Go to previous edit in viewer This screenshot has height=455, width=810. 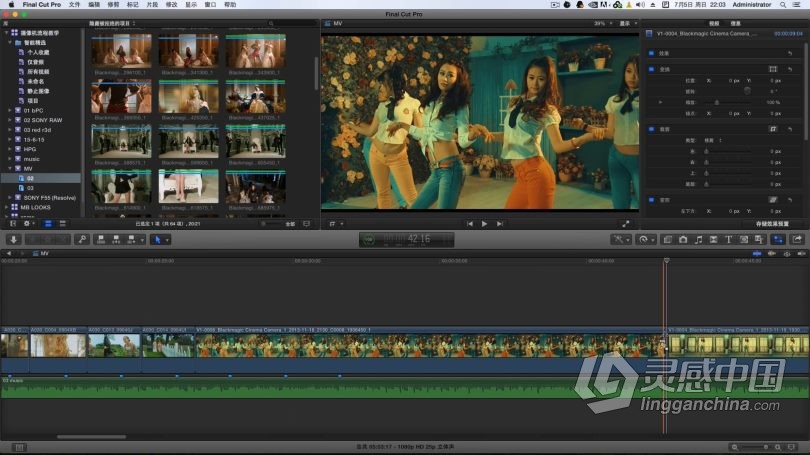(470, 224)
